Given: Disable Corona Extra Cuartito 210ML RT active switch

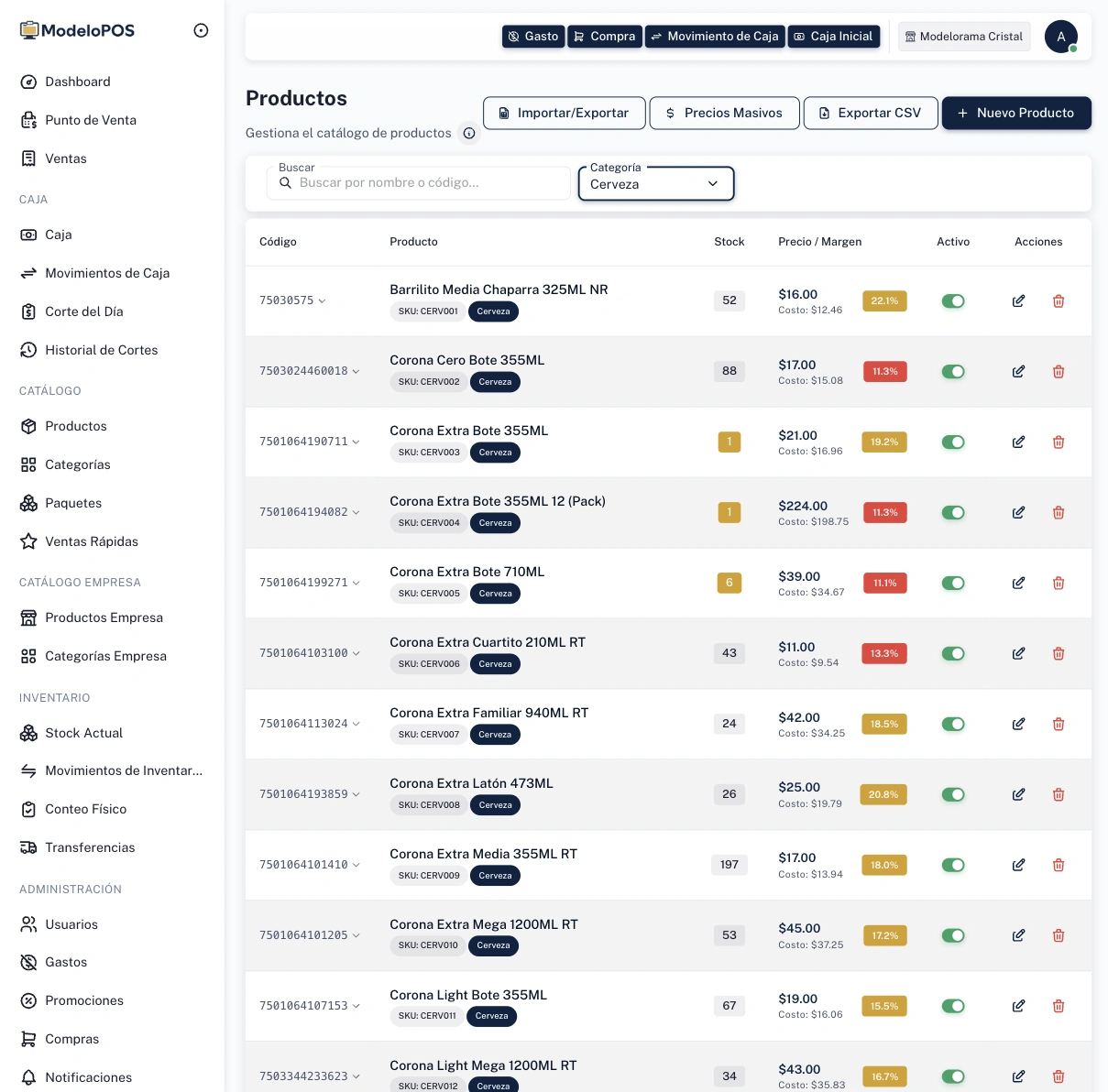Looking at the screenshot, I should [953, 654].
